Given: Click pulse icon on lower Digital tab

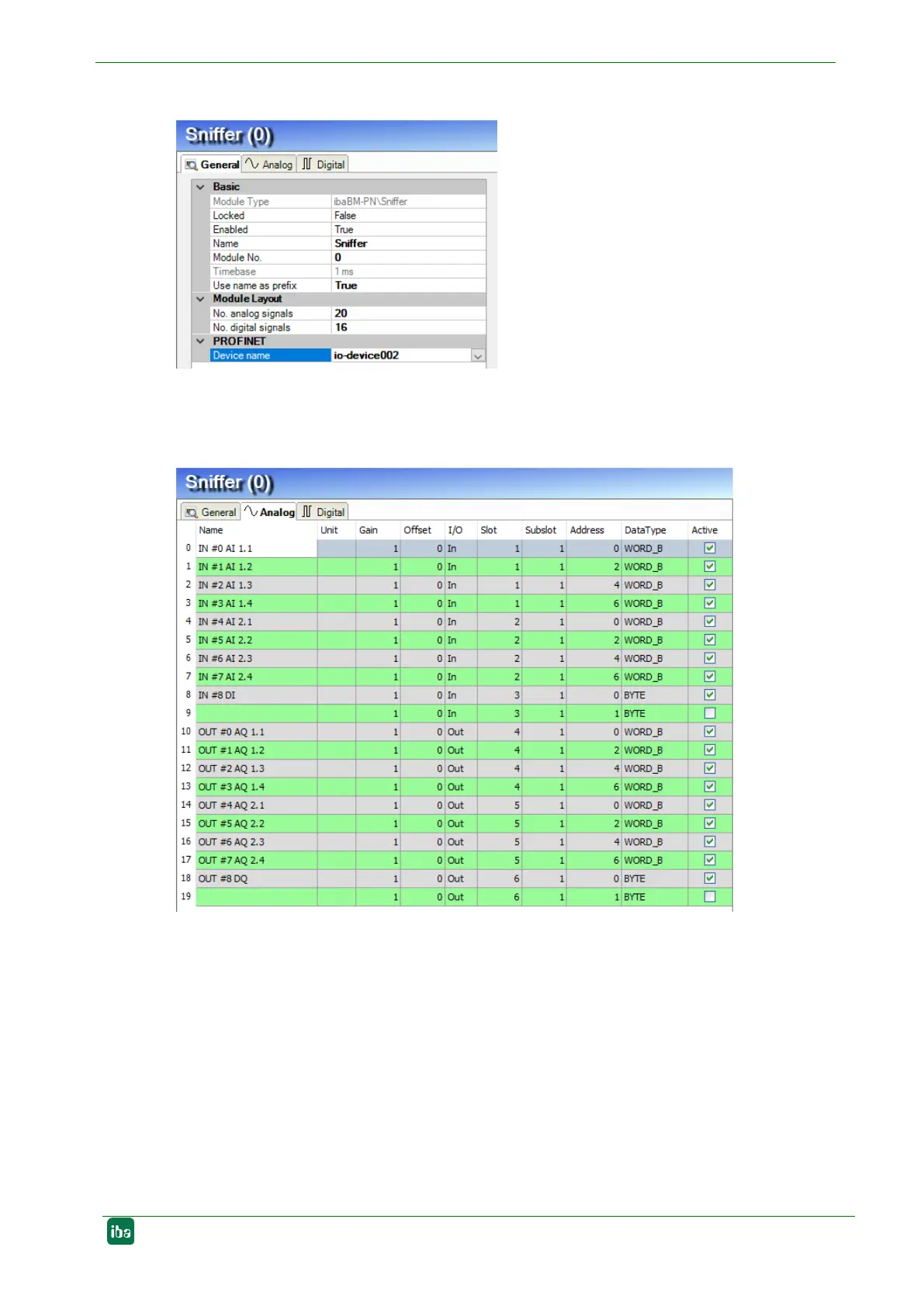Looking at the screenshot, I should point(306,511).
